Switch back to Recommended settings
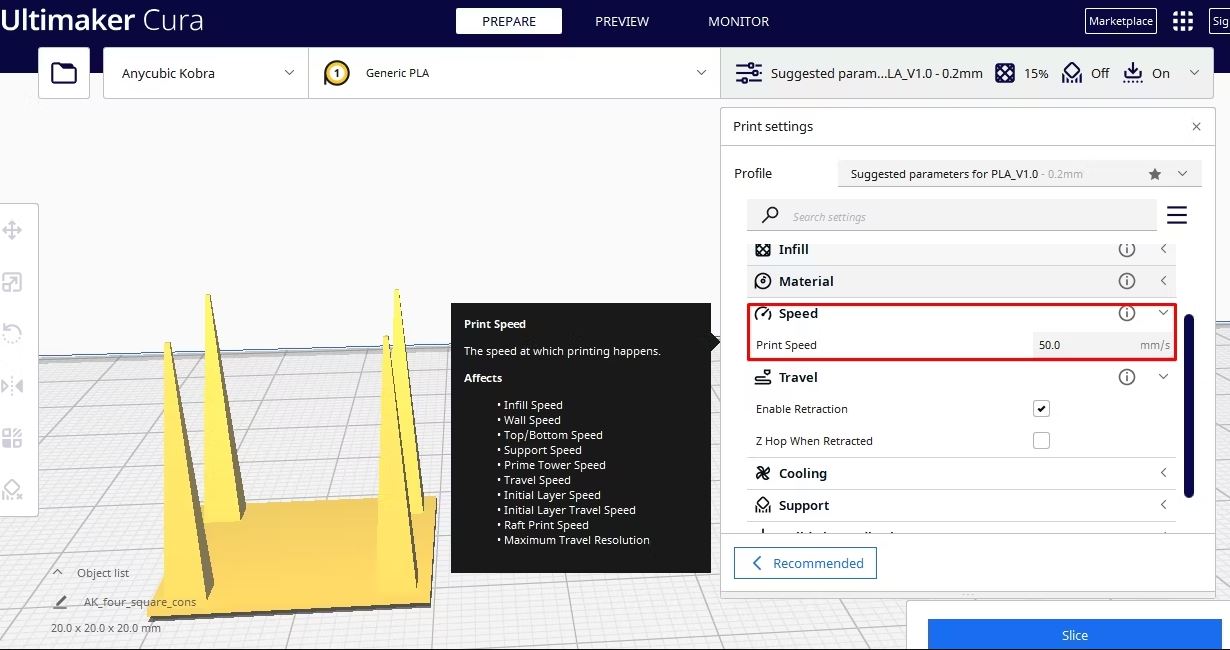1230x650 pixels. (x=805, y=563)
